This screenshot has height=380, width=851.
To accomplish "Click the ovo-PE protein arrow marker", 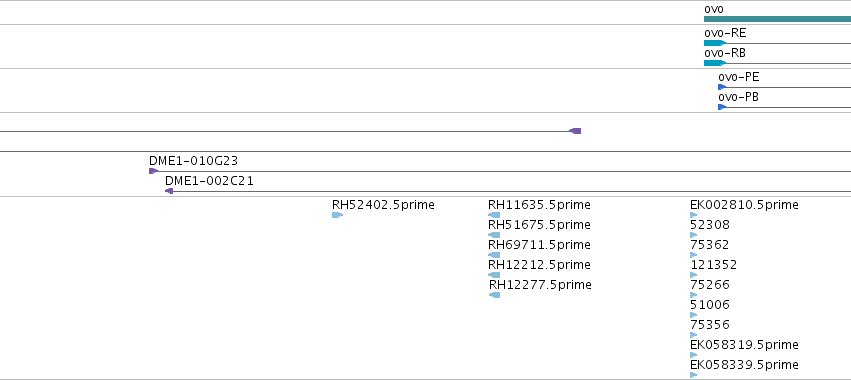I will point(722,87).
